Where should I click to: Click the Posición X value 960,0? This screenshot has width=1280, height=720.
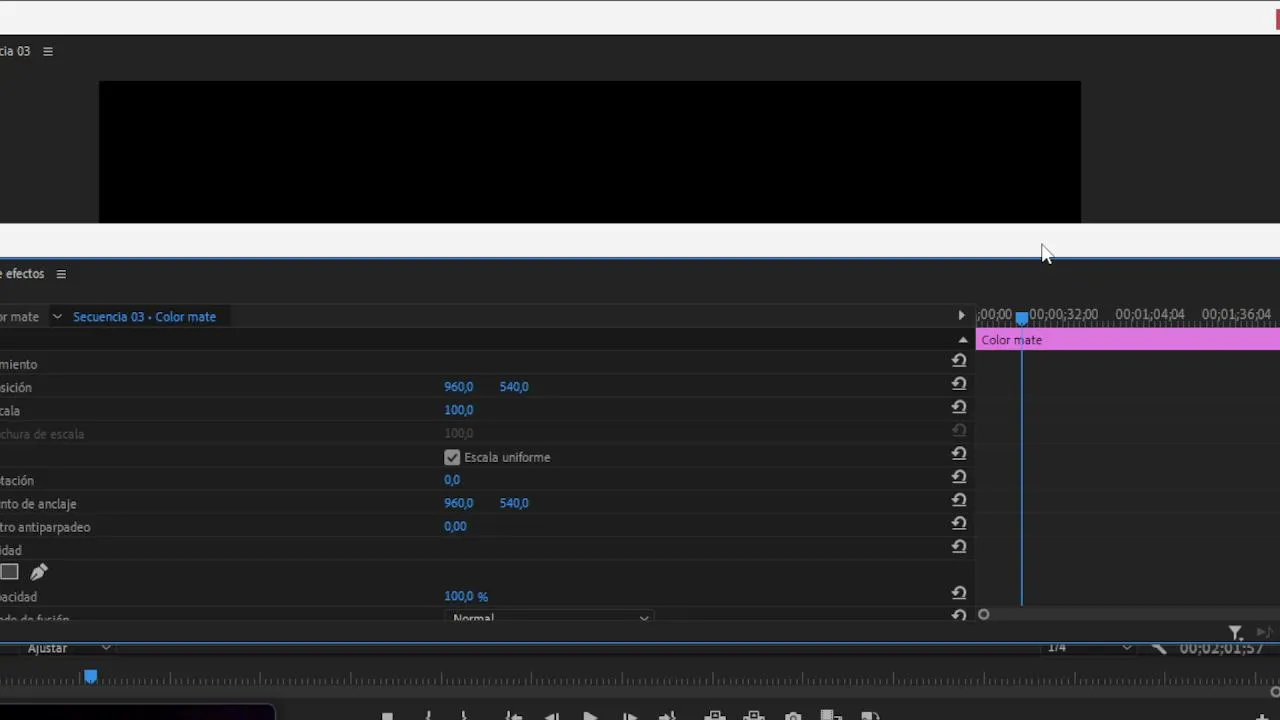click(x=459, y=387)
